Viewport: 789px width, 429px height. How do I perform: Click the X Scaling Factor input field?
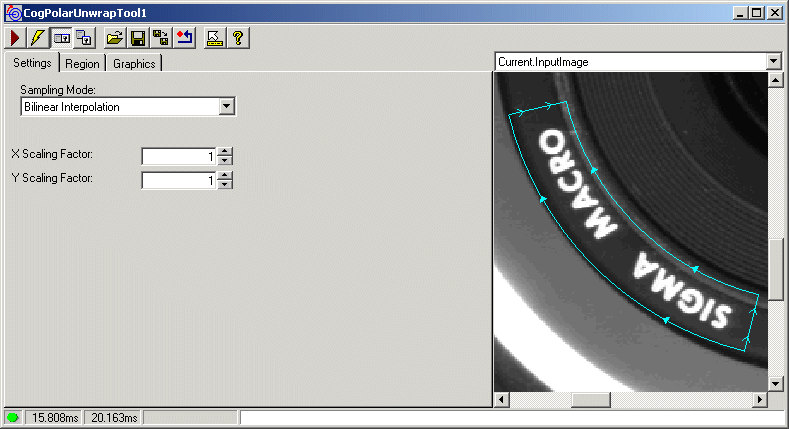point(179,156)
